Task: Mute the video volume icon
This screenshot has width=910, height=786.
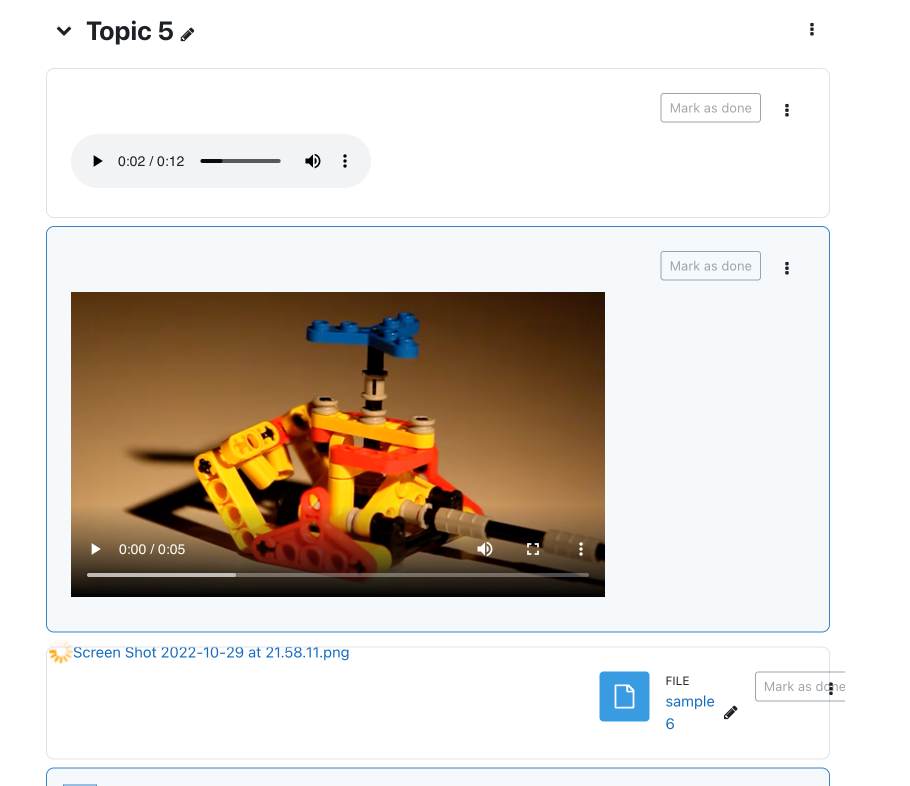Action: click(485, 549)
